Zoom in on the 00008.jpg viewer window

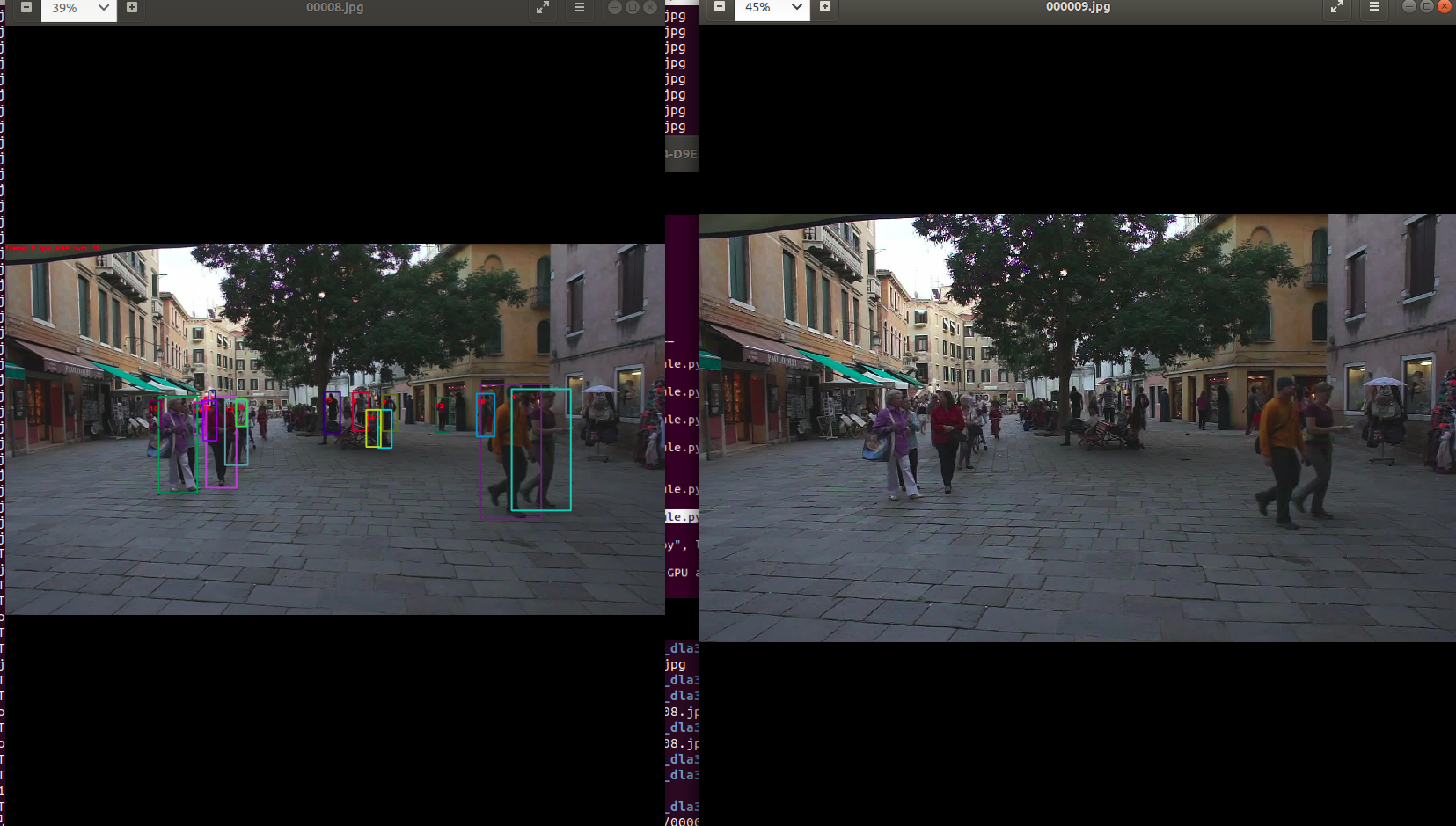[132, 7]
